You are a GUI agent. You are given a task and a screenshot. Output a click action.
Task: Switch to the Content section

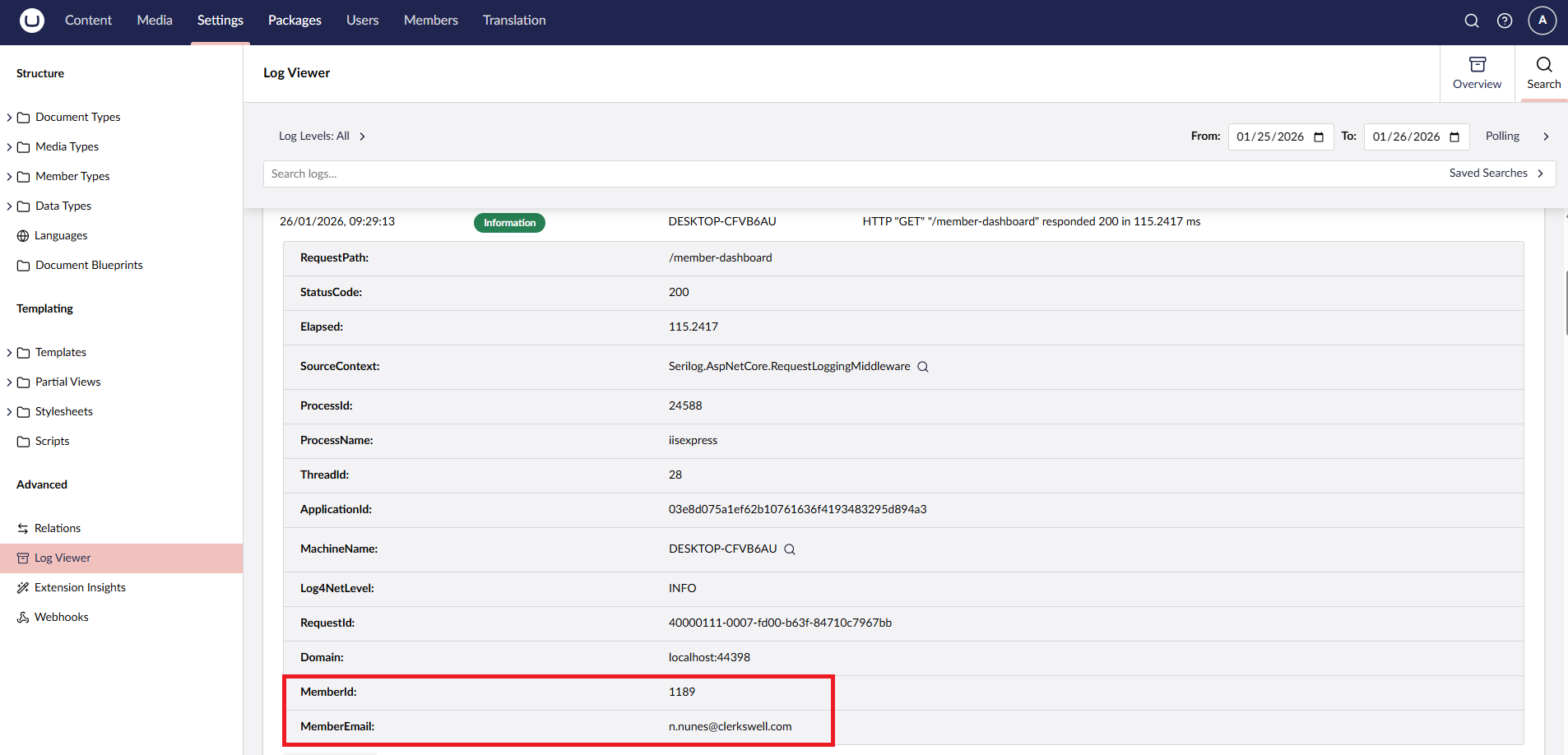(88, 21)
